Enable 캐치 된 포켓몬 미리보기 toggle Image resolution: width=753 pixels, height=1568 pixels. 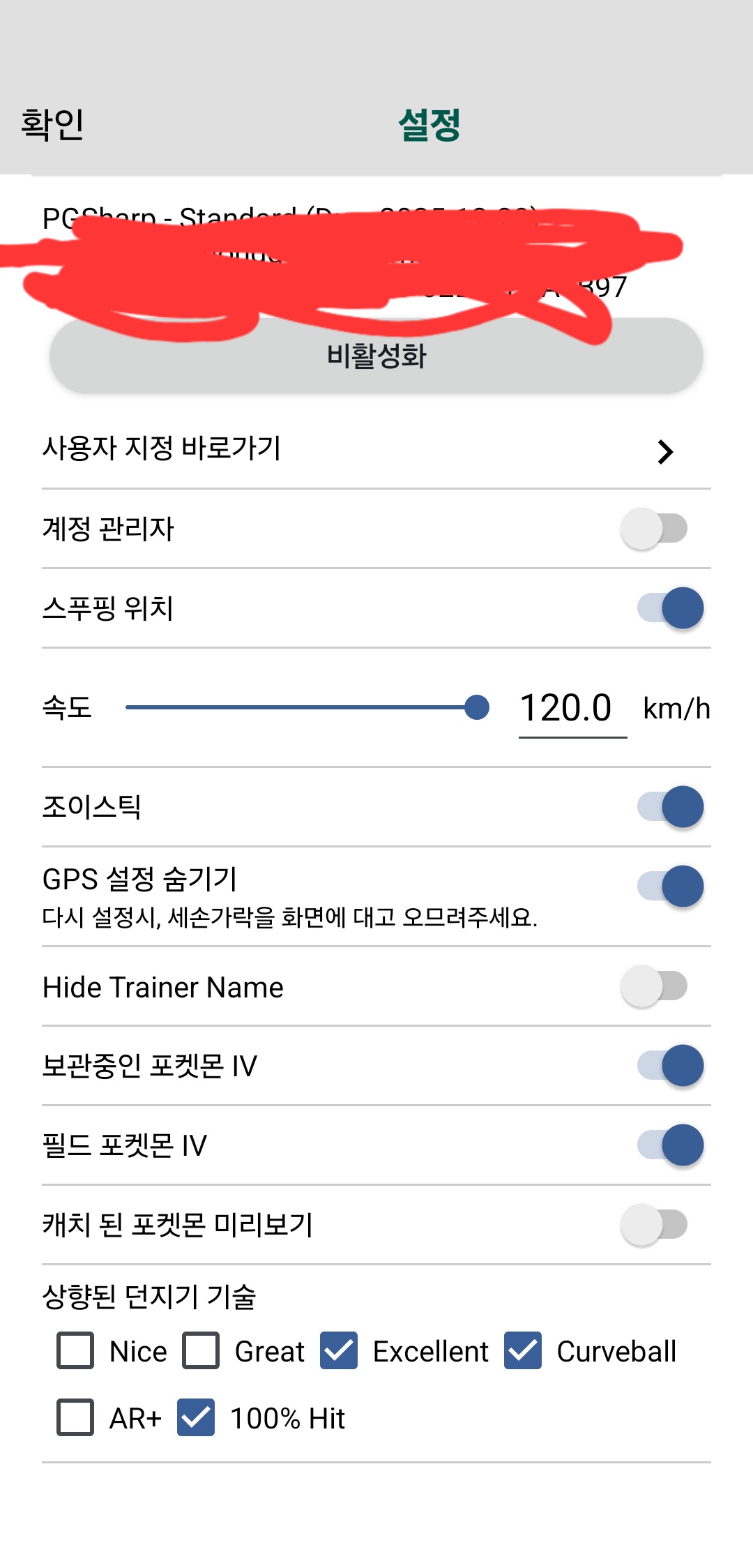coord(654,1225)
